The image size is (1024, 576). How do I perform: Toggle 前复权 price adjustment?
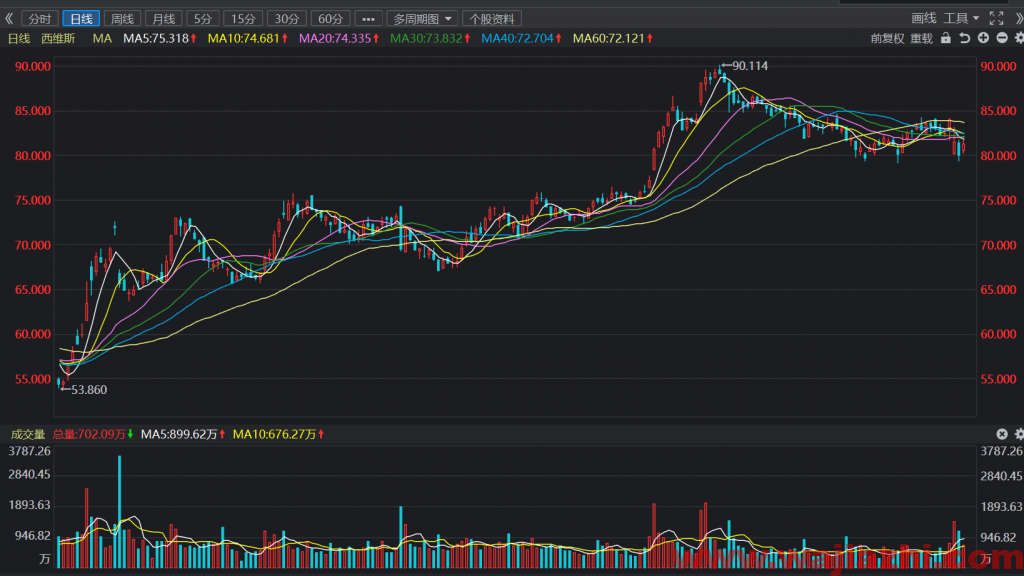pos(887,39)
